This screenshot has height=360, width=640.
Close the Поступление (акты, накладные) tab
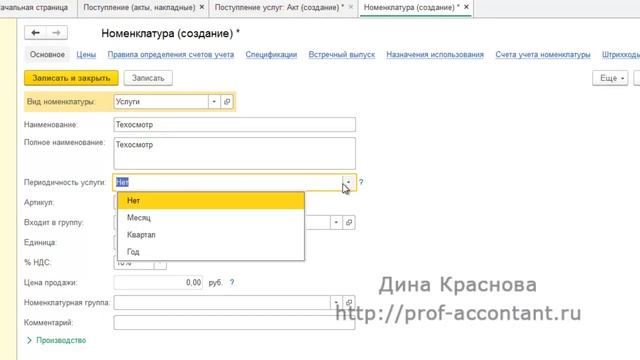(202, 7)
